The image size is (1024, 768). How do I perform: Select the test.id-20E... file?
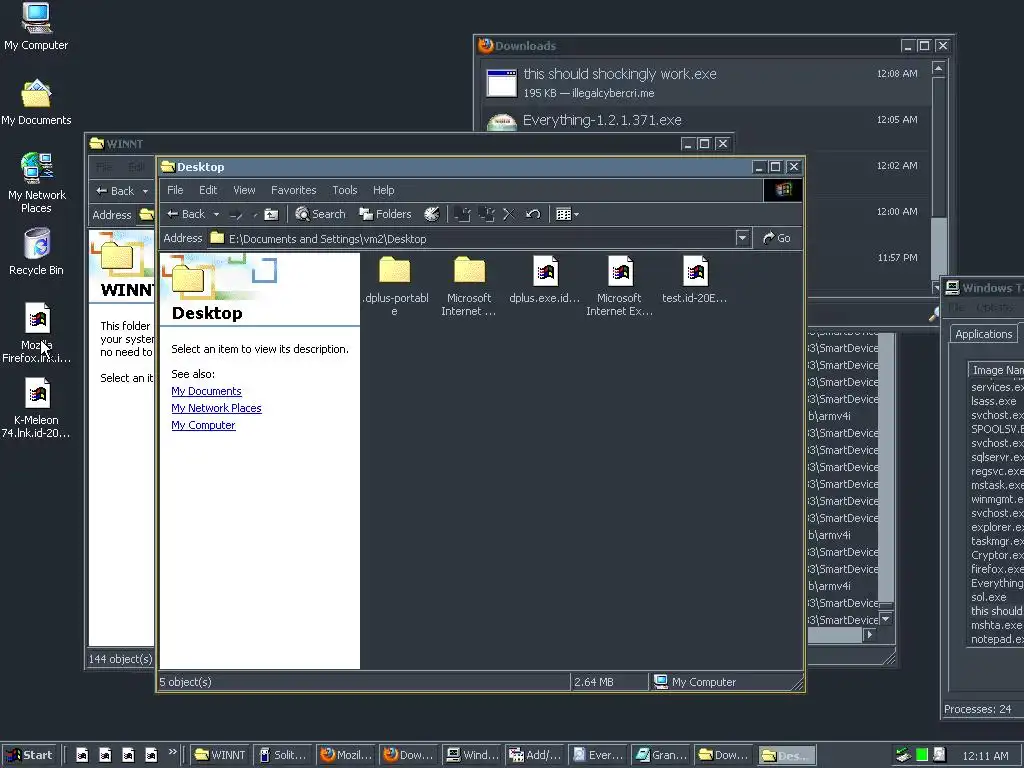pyautogui.click(x=695, y=280)
